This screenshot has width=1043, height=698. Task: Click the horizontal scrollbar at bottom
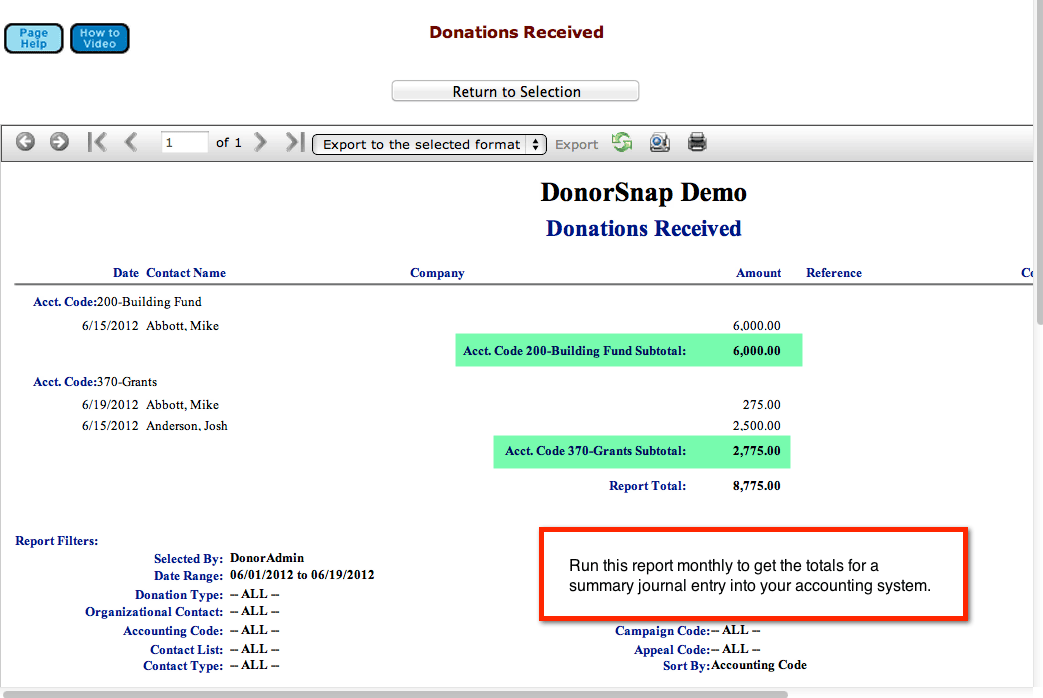pyautogui.click(x=396, y=695)
